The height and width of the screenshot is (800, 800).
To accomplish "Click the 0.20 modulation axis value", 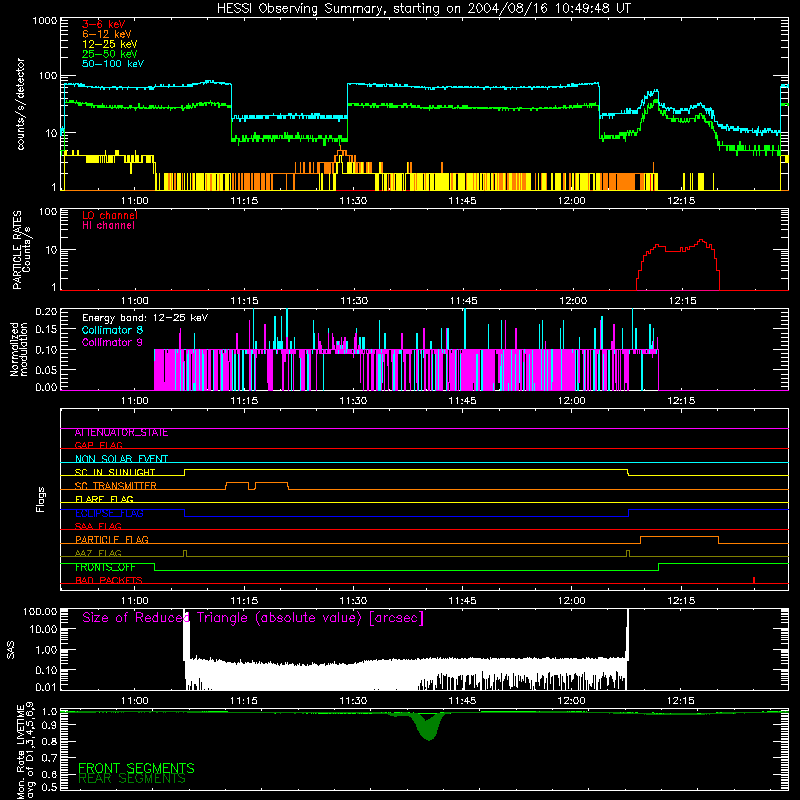I will (46, 312).
